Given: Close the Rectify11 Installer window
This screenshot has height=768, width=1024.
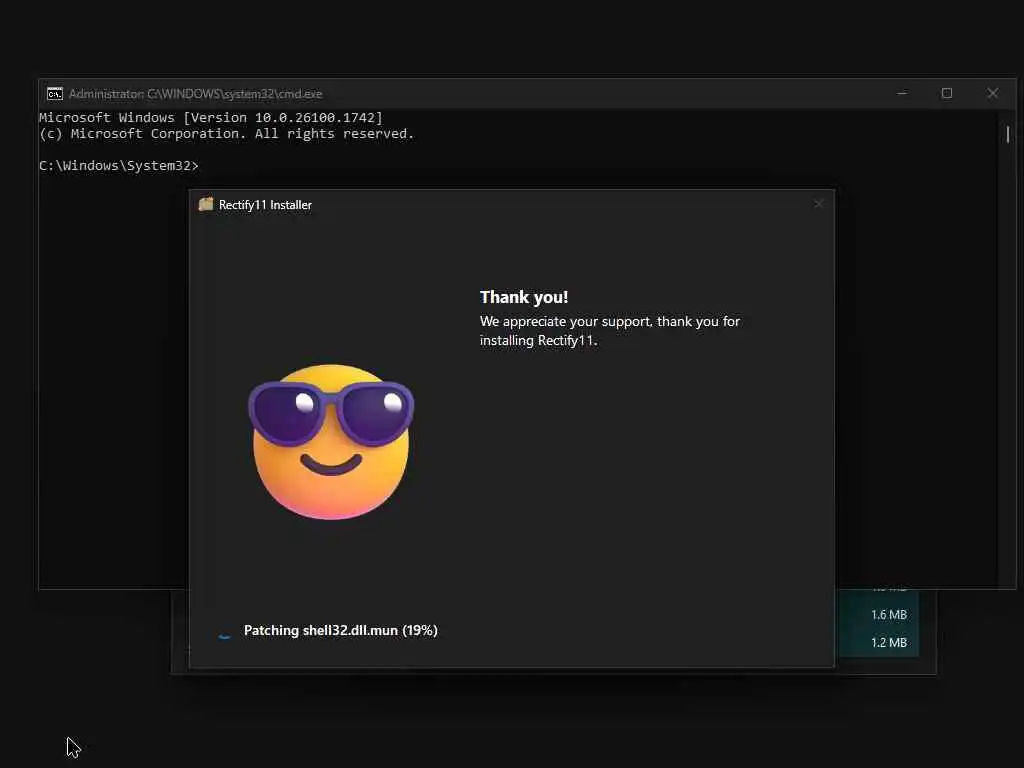Looking at the screenshot, I should pyautogui.click(x=818, y=204).
